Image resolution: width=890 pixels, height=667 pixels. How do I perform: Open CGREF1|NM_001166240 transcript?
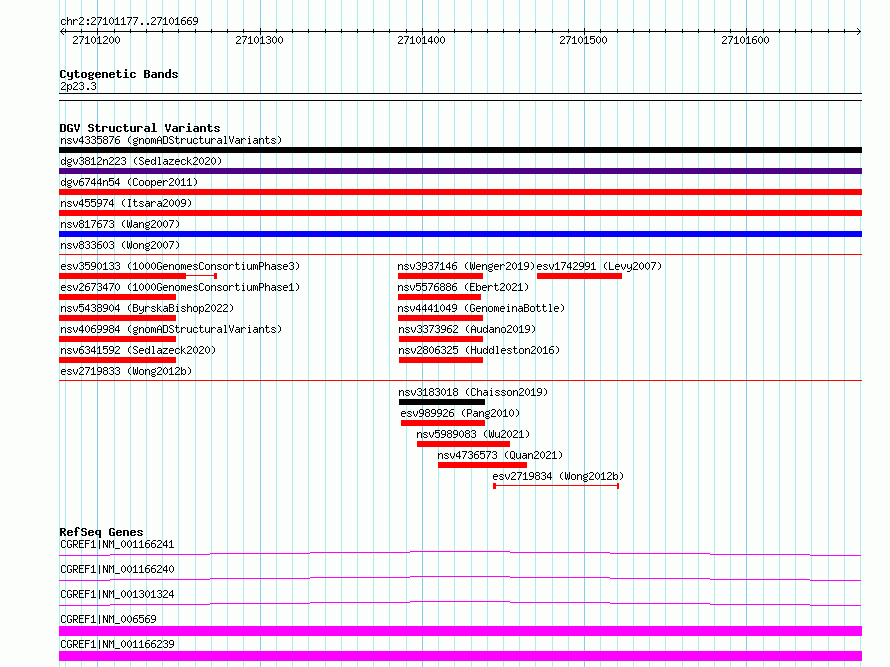(117, 569)
